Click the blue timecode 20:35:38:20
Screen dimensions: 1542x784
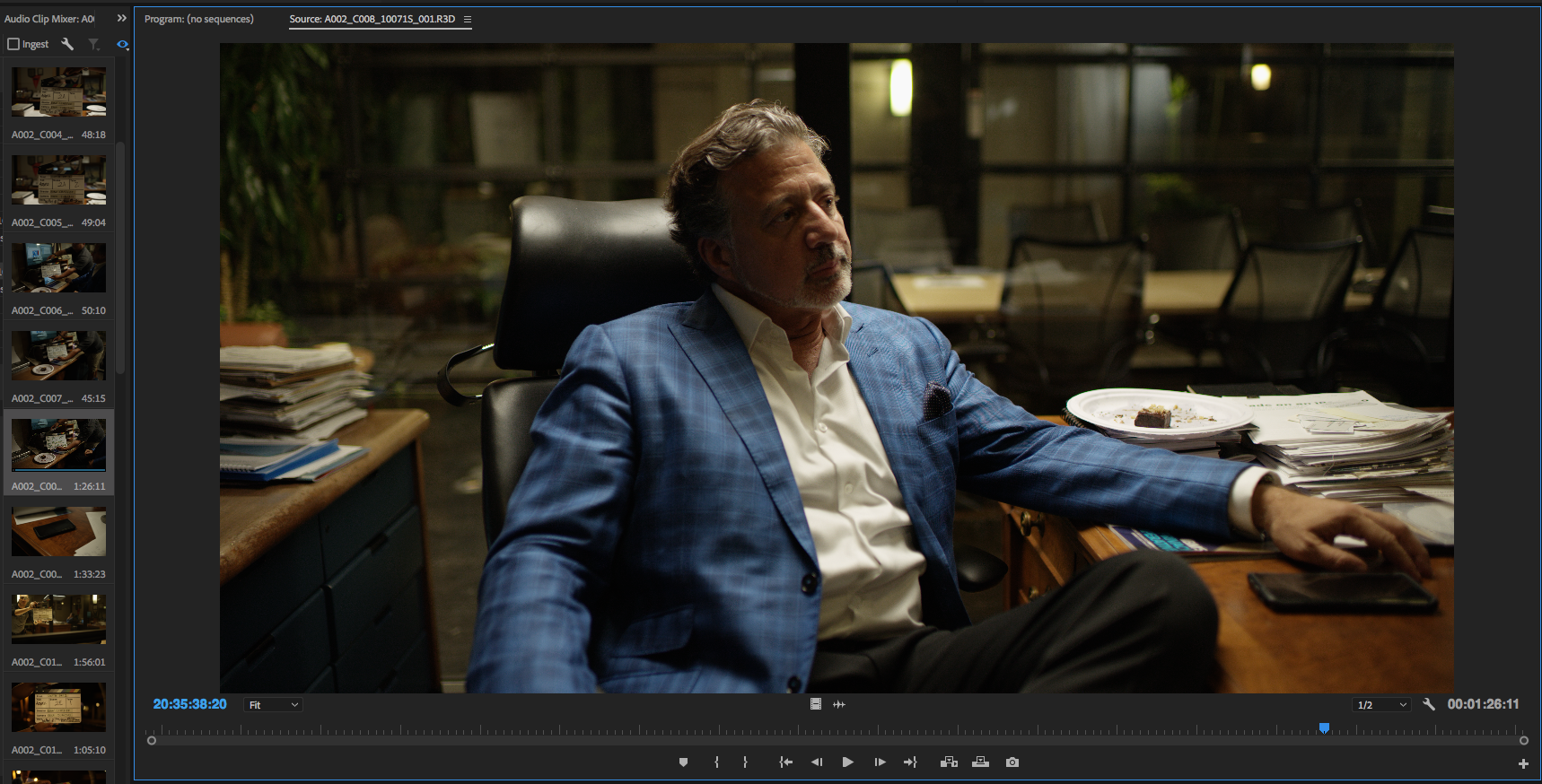coord(189,704)
